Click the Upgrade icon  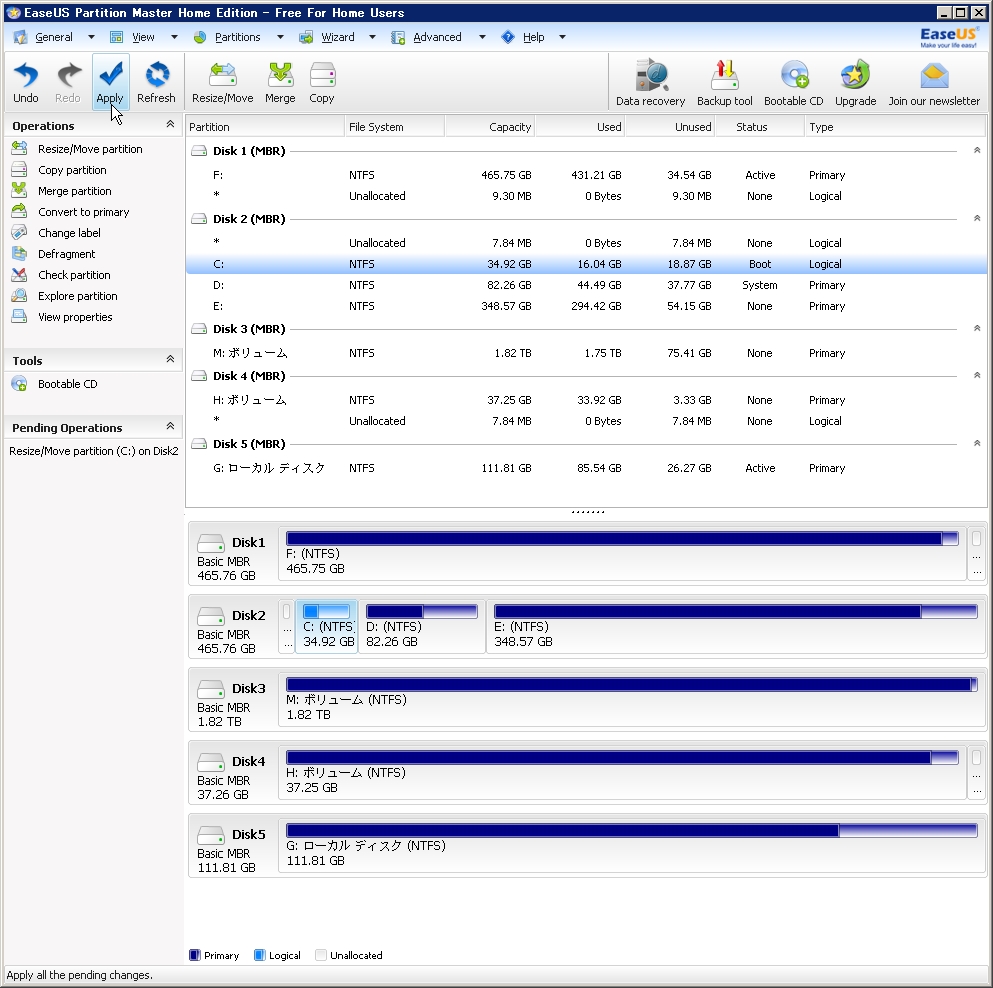pyautogui.click(x=855, y=78)
